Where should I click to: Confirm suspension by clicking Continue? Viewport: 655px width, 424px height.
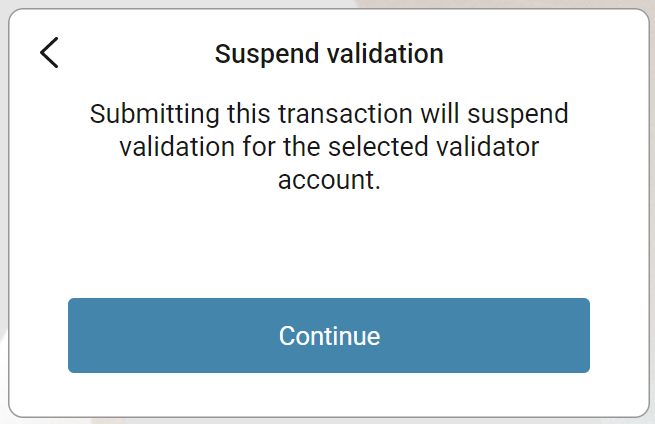329,335
